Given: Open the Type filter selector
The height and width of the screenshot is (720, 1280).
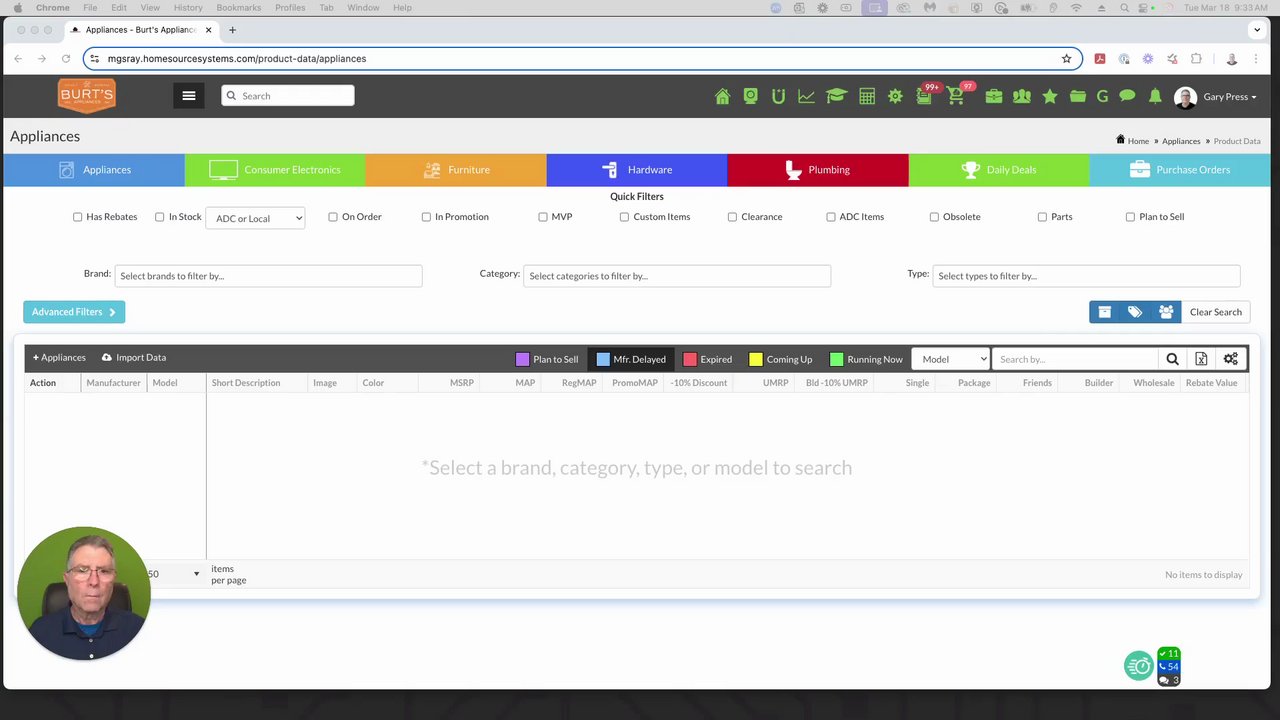Looking at the screenshot, I should [x=1086, y=276].
